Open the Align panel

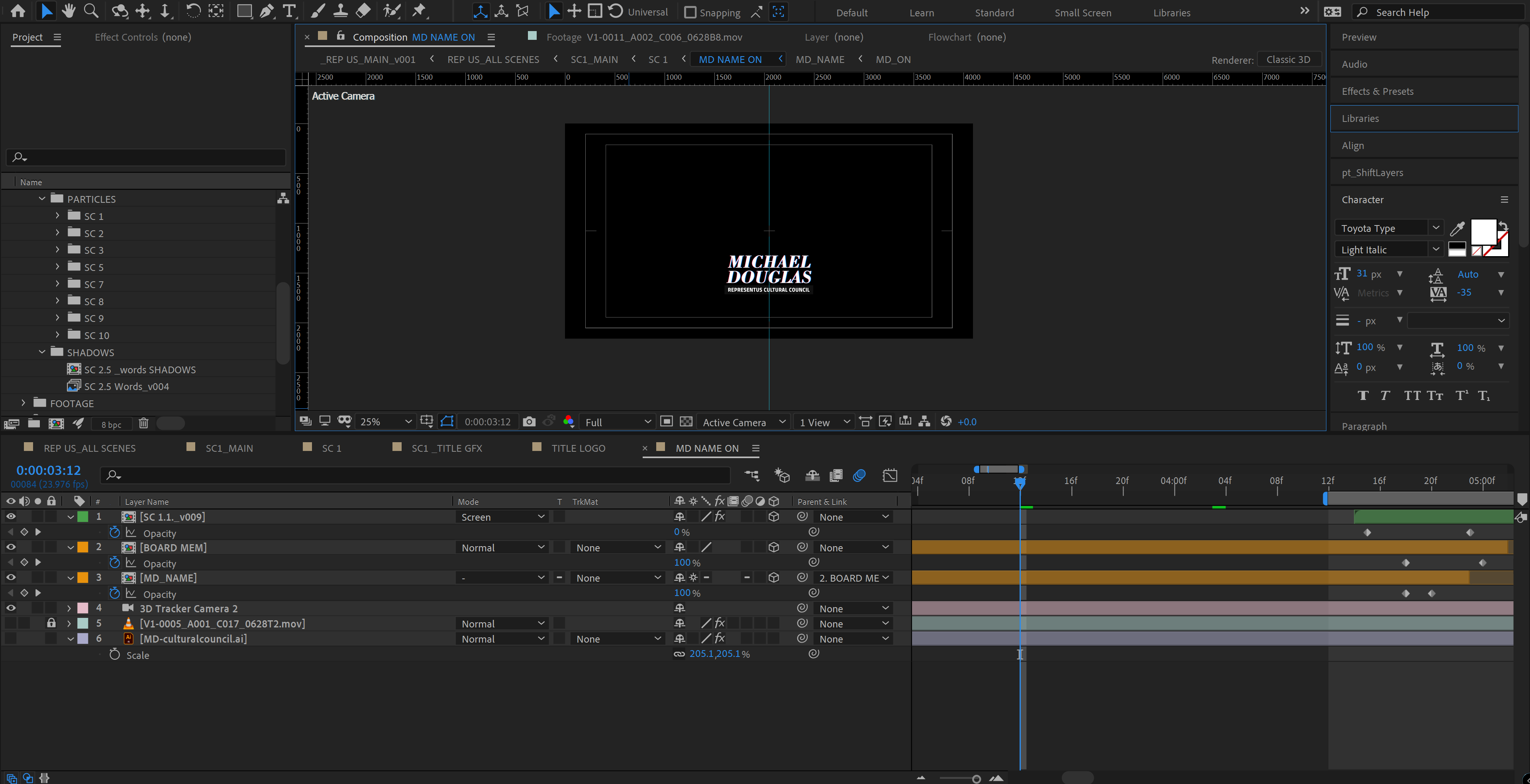tap(1352, 145)
